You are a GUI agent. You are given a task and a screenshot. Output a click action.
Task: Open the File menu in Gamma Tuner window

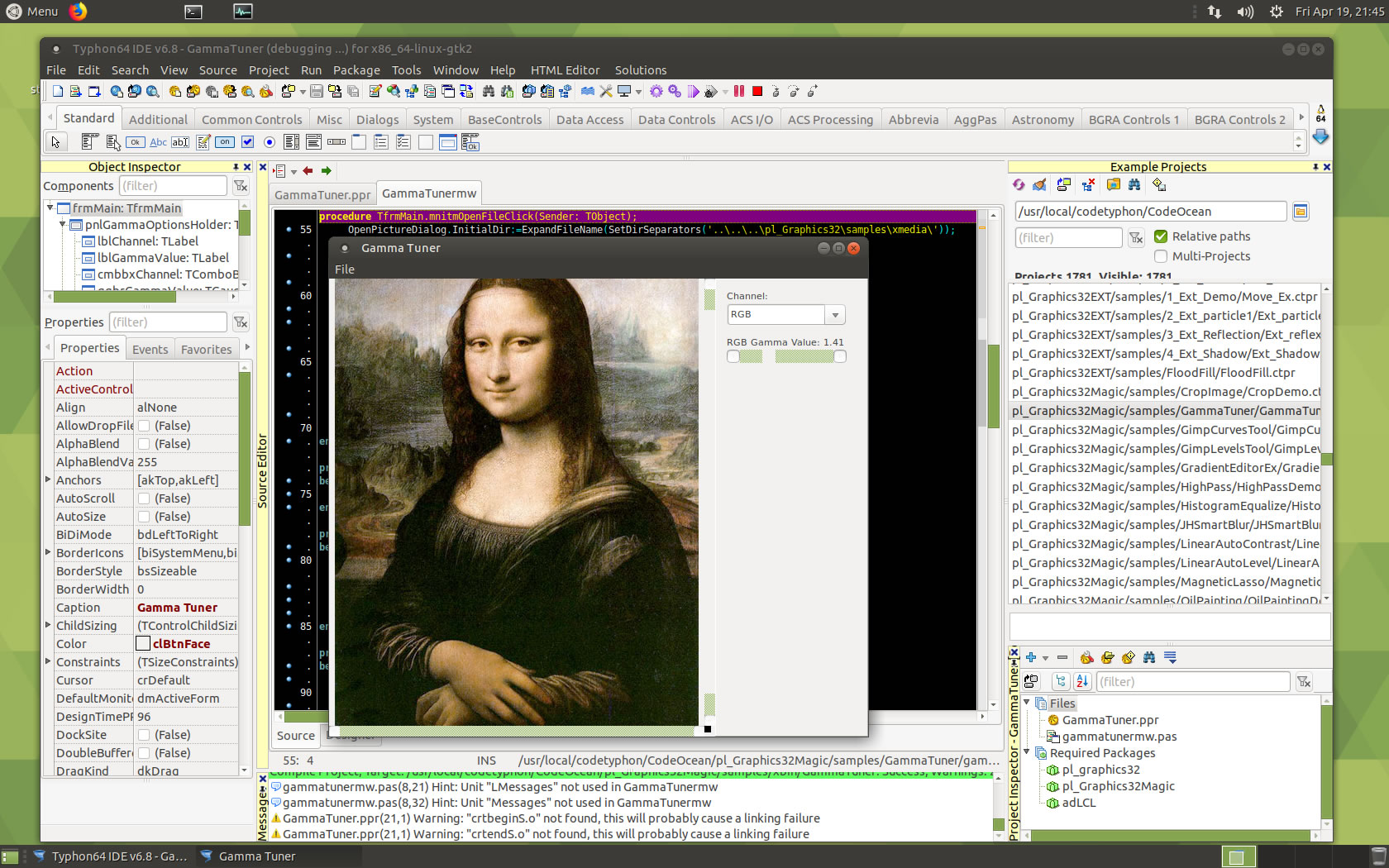(345, 269)
